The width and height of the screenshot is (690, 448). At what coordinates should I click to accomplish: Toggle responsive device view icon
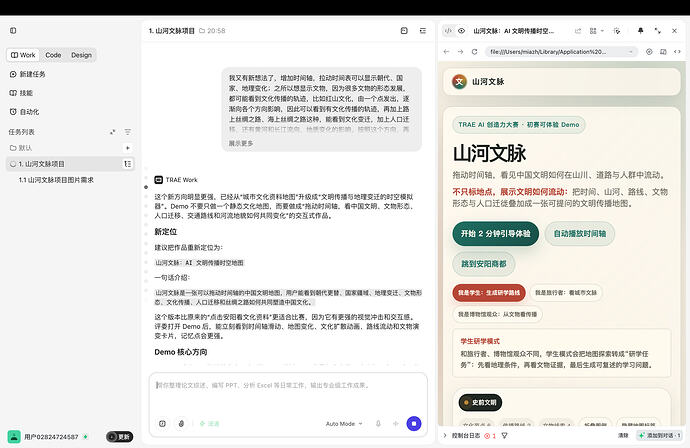click(663, 52)
